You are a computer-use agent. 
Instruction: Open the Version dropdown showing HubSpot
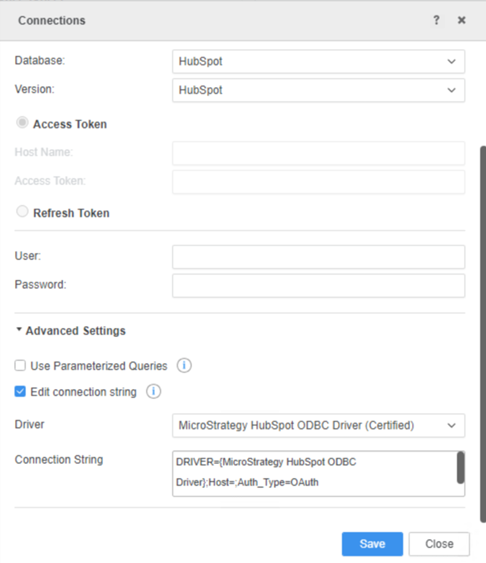pyautogui.click(x=318, y=90)
